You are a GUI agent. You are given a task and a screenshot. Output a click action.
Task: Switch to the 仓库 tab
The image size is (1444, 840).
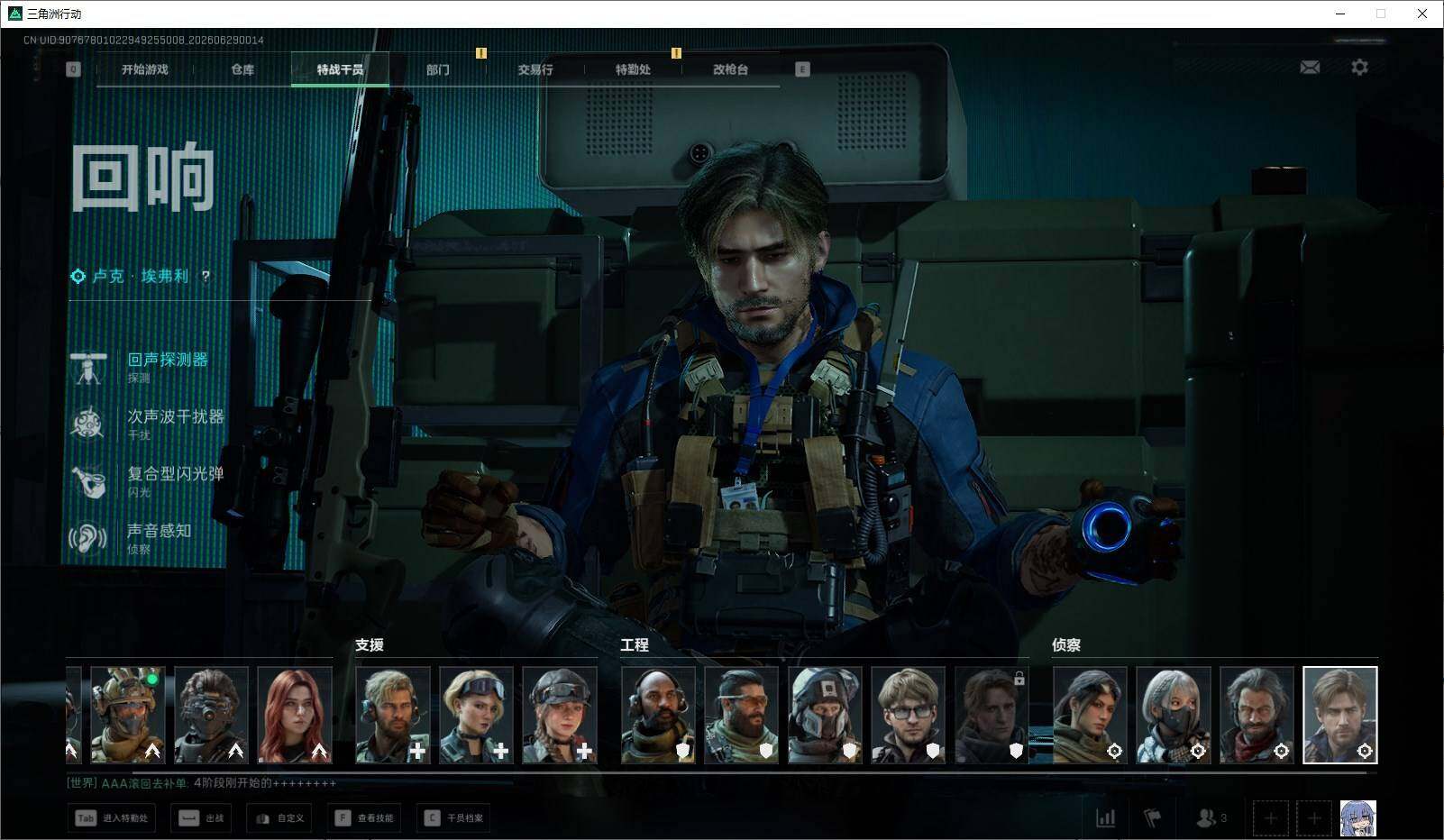[242, 69]
